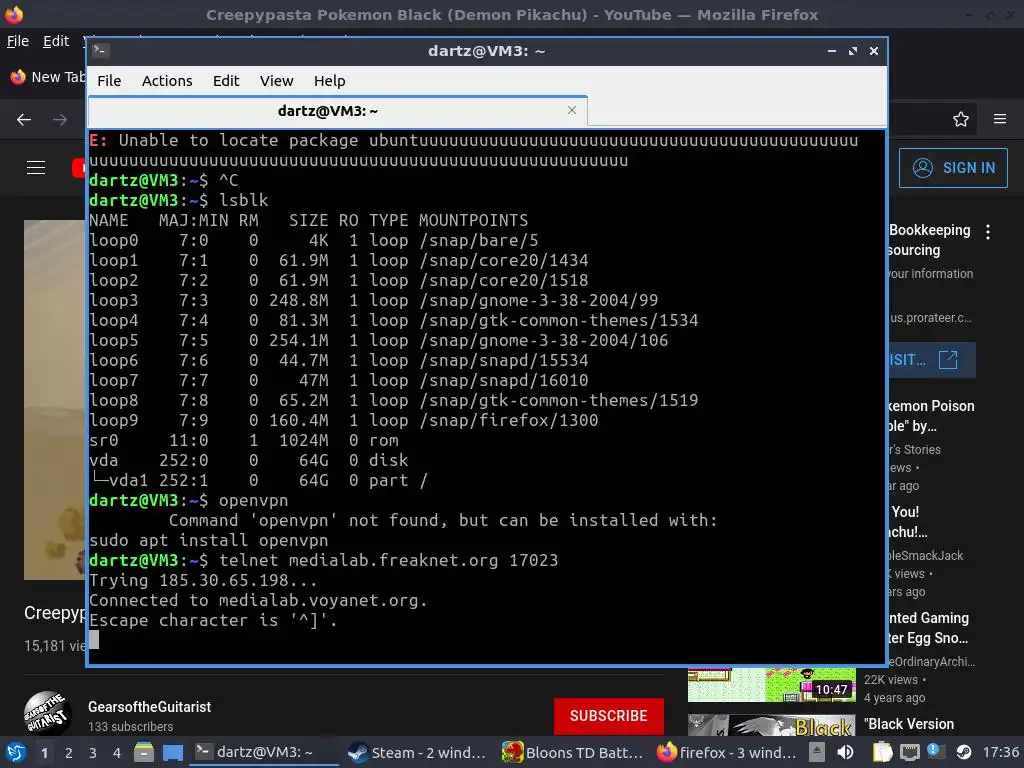
Task: Click the vda1 partition row
Action: coord(259,480)
